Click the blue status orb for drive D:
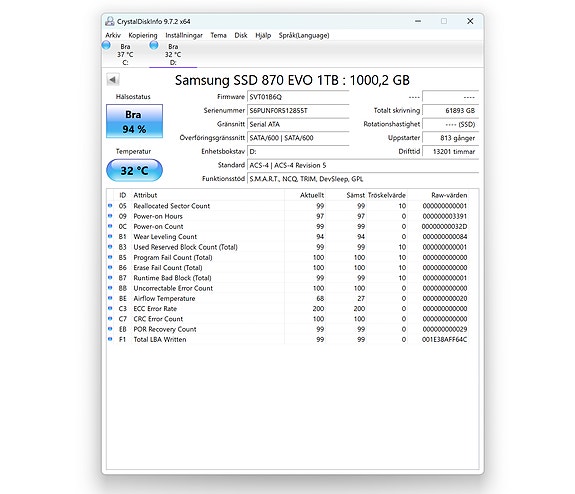 point(154,45)
